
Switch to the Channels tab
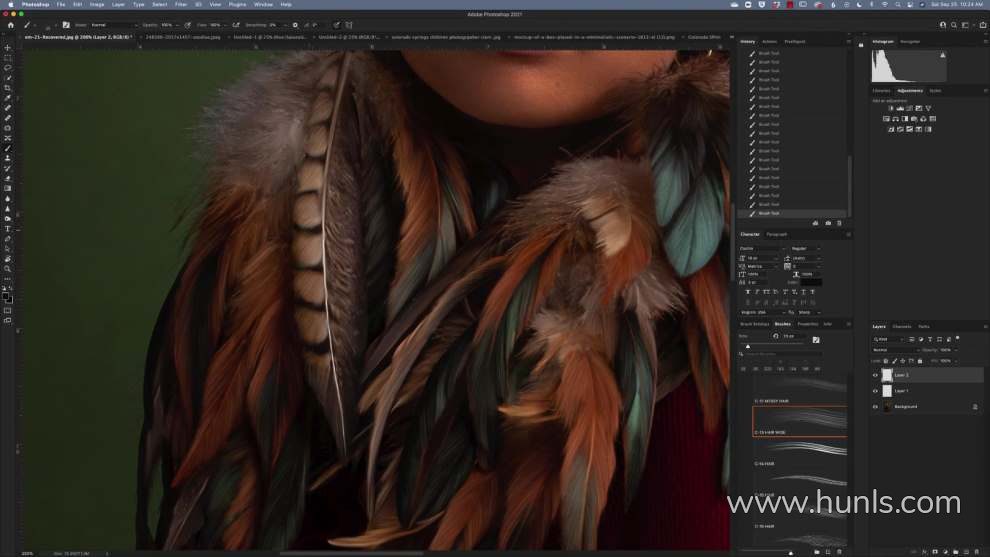pyautogui.click(x=902, y=326)
